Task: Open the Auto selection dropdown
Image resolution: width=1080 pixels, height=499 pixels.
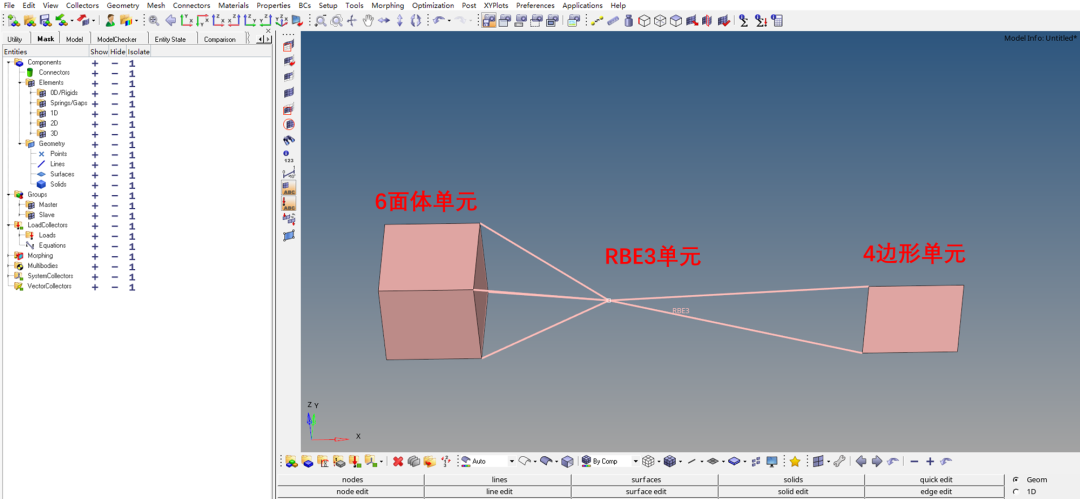Action: (511, 461)
